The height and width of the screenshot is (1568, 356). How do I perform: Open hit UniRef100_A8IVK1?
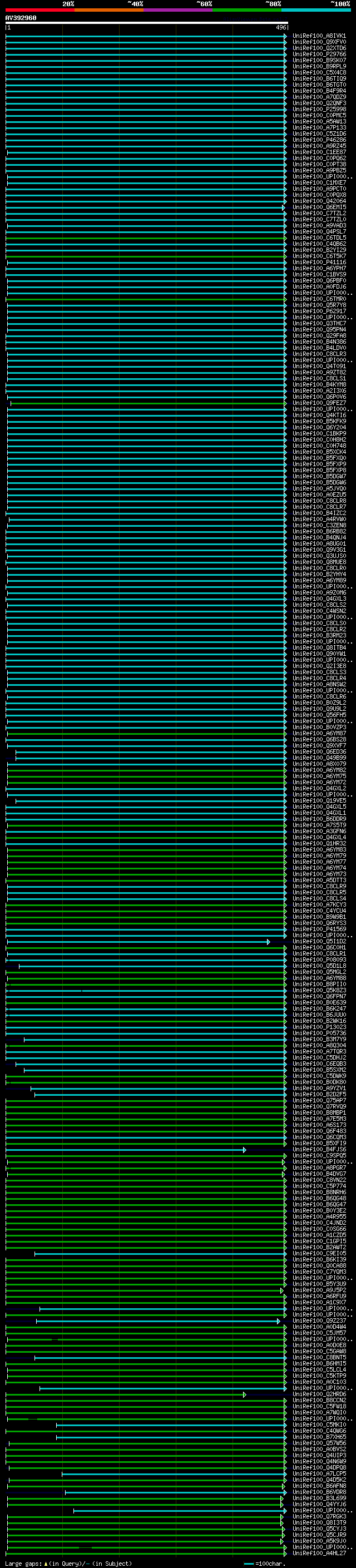(319, 36)
